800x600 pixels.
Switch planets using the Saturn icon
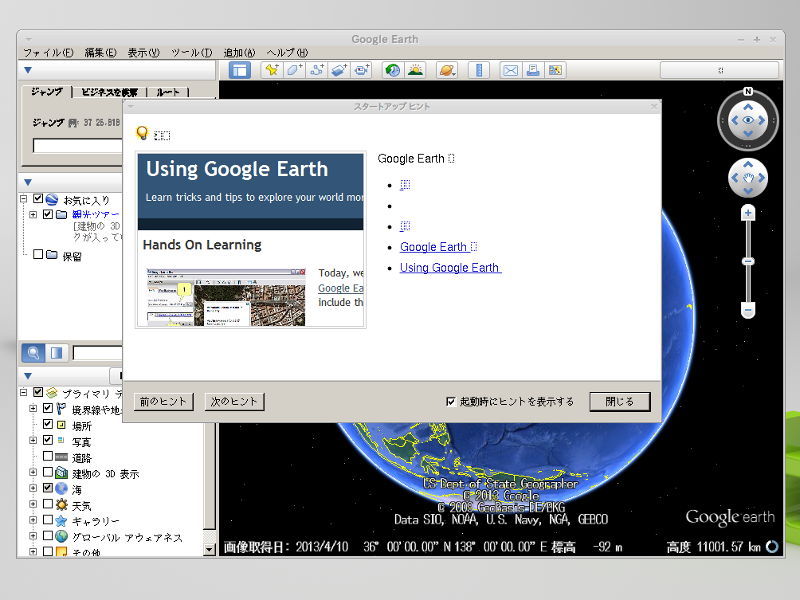point(446,70)
